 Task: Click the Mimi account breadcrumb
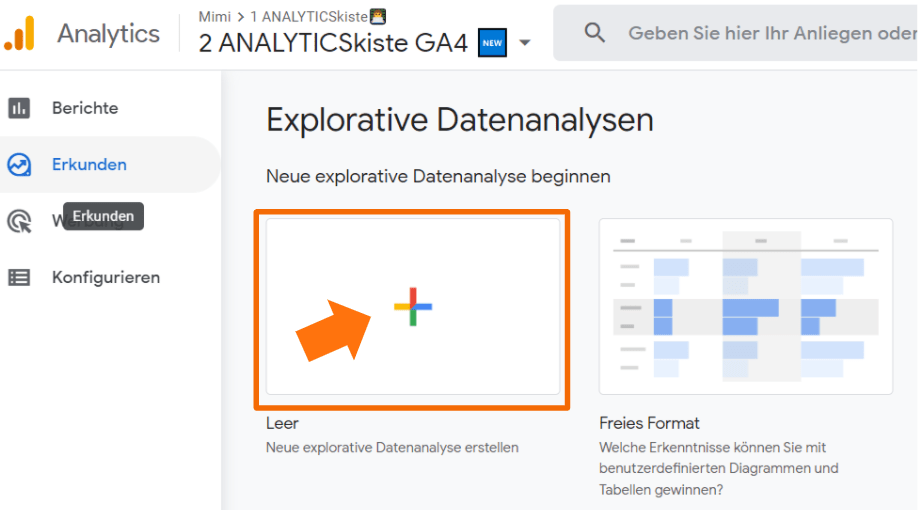click(x=215, y=17)
